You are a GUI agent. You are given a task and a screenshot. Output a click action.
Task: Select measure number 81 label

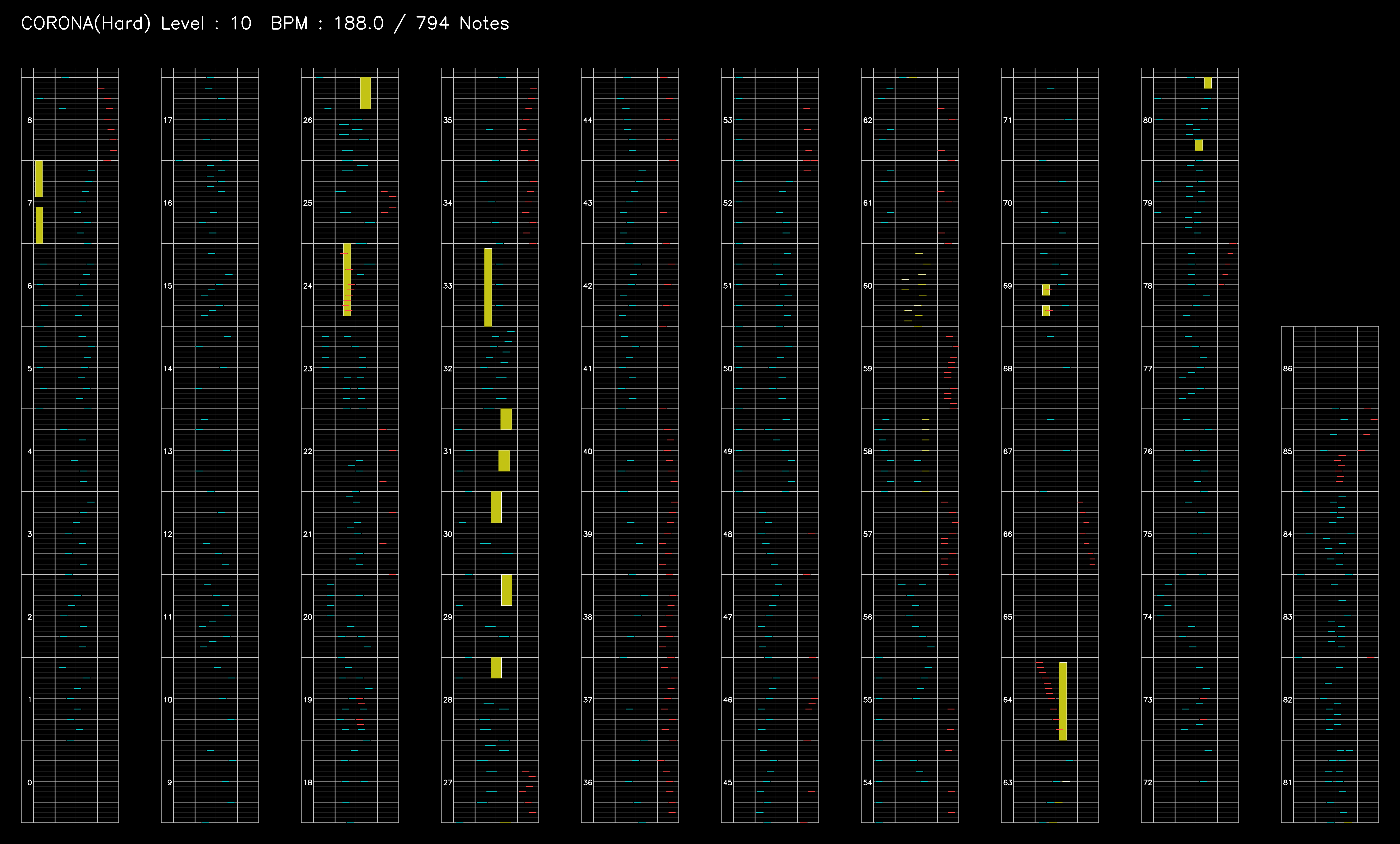(x=1288, y=782)
